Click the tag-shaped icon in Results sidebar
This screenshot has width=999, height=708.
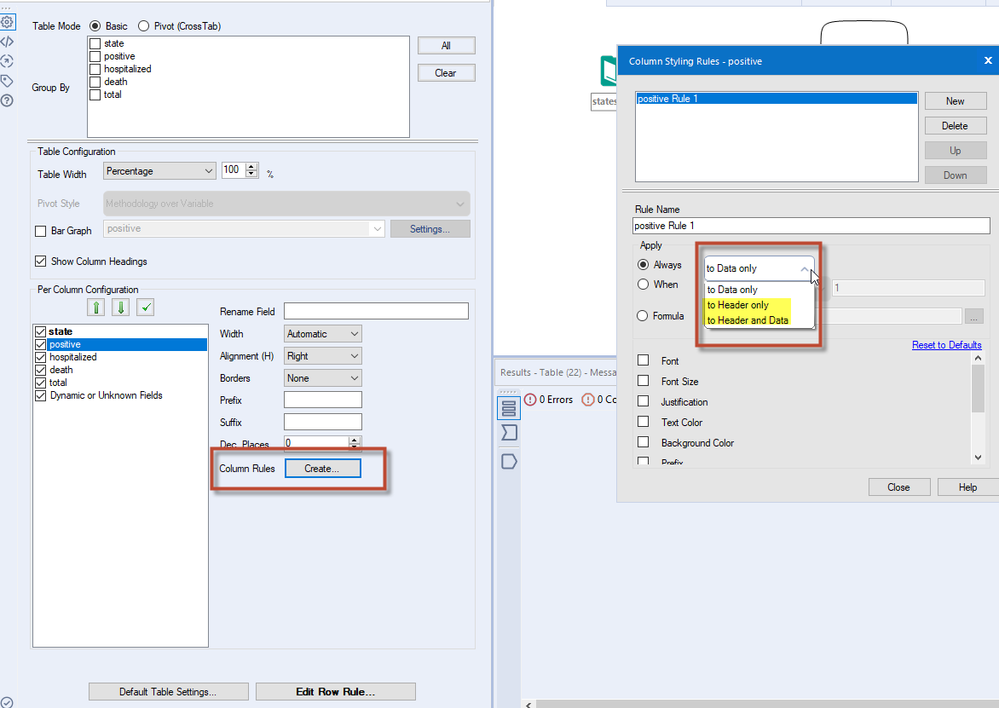click(x=508, y=461)
